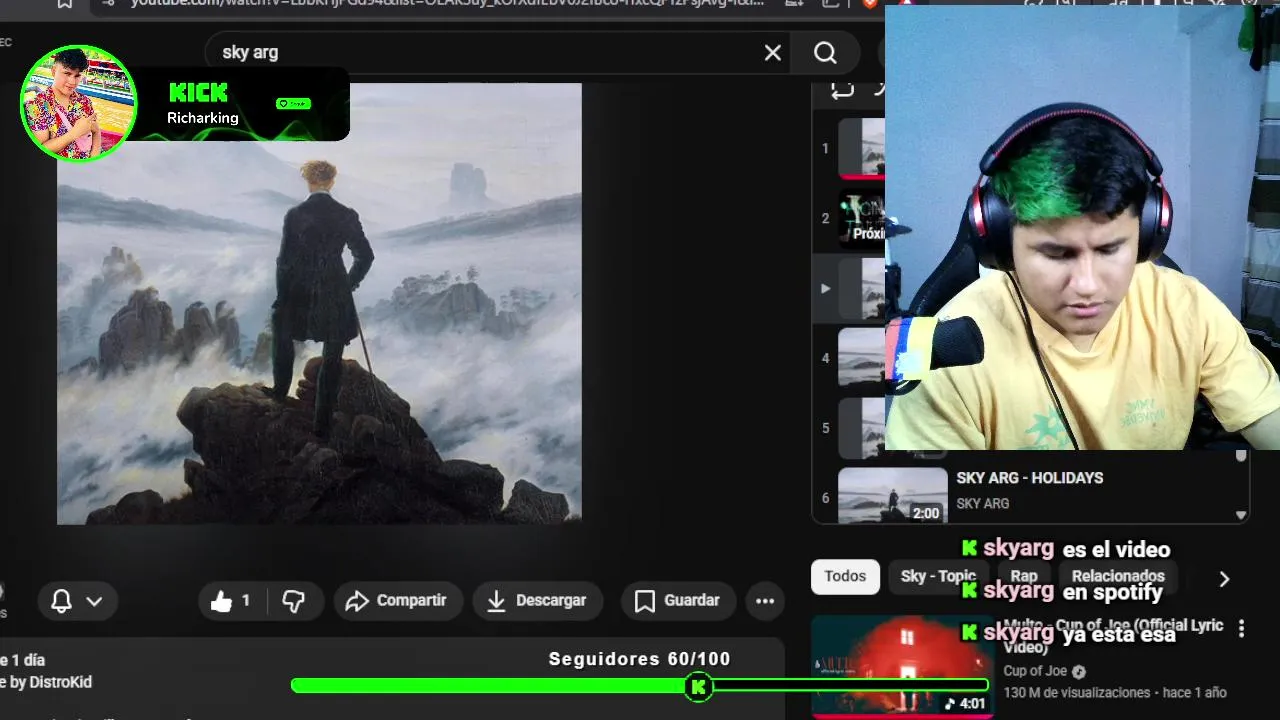Image resolution: width=1280 pixels, height=720 pixels.
Task: Dislike the video with thumbs down
Action: 293,601
